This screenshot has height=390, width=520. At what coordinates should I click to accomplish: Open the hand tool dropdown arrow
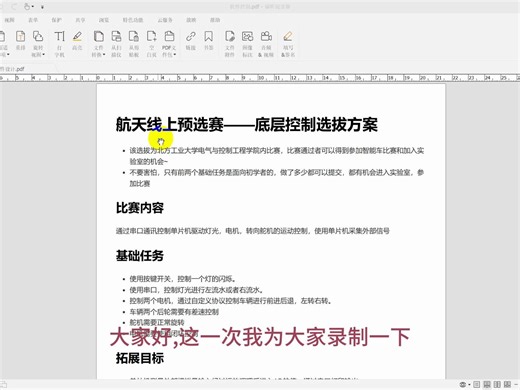(x=33, y=6)
